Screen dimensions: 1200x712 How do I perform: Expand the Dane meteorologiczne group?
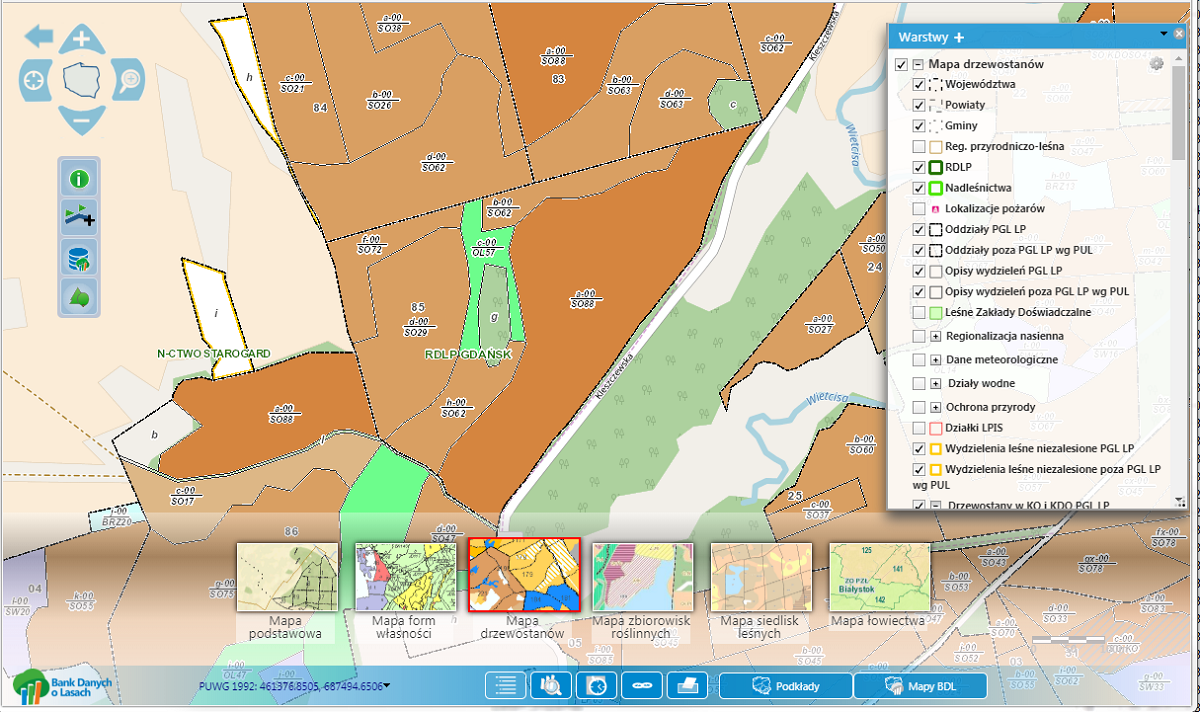(x=936, y=359)
